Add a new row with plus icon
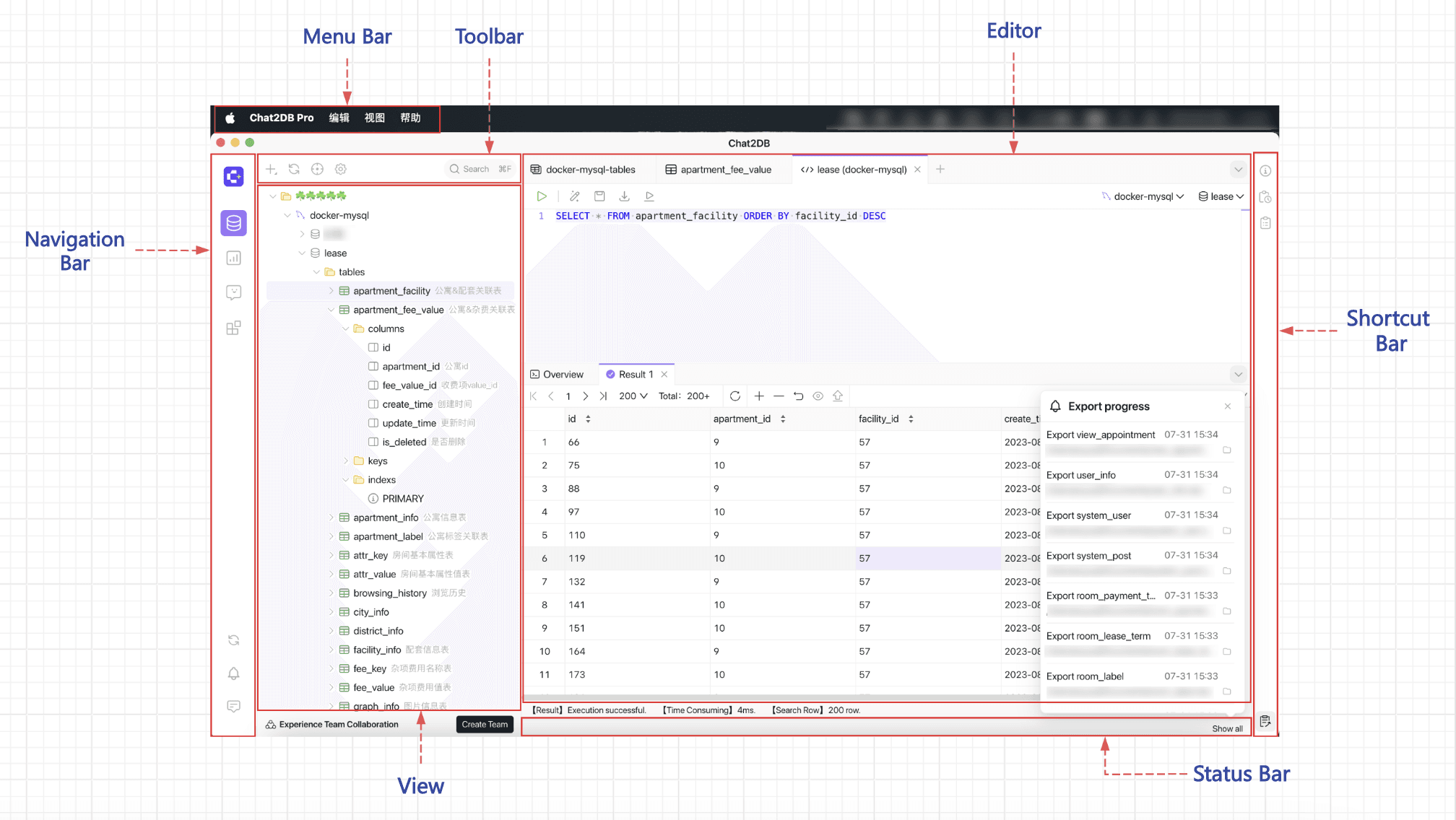This screenshot has width=1456, height=820. coord(759,396)
